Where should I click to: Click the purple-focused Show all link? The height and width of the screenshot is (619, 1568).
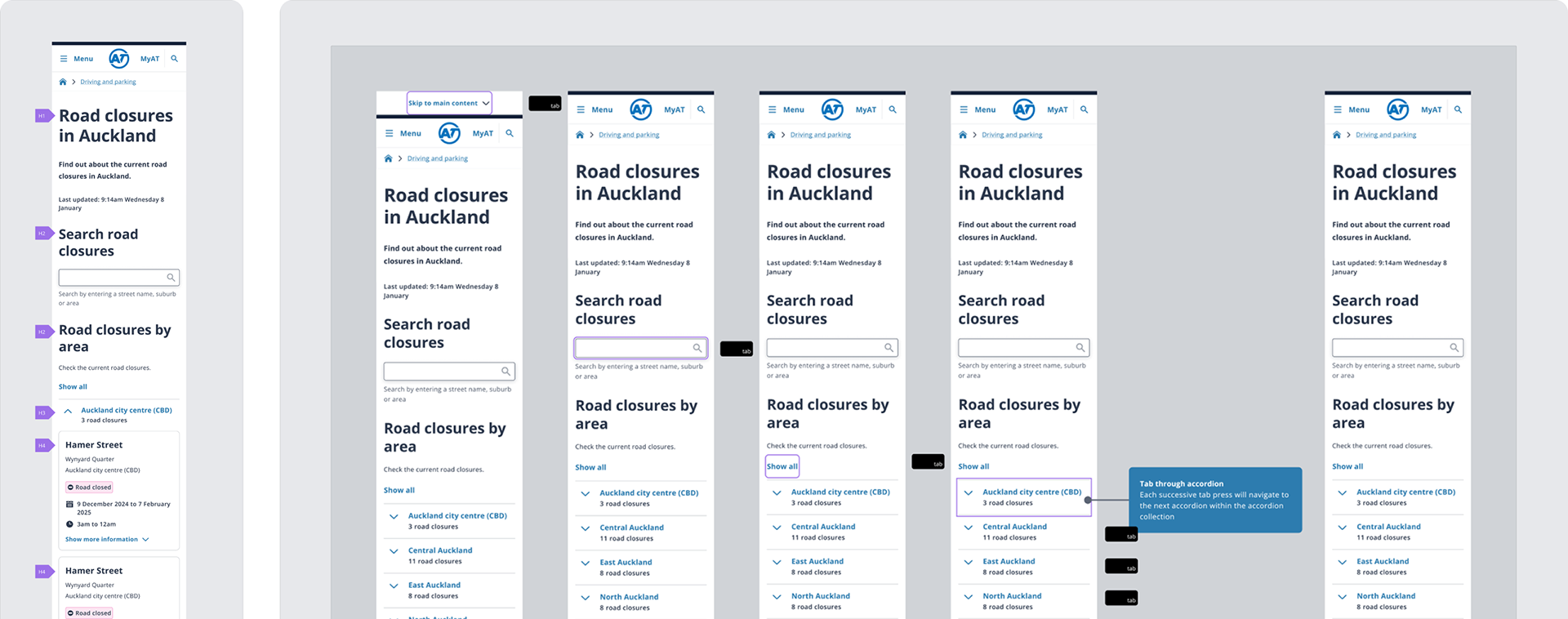(782, 466)
